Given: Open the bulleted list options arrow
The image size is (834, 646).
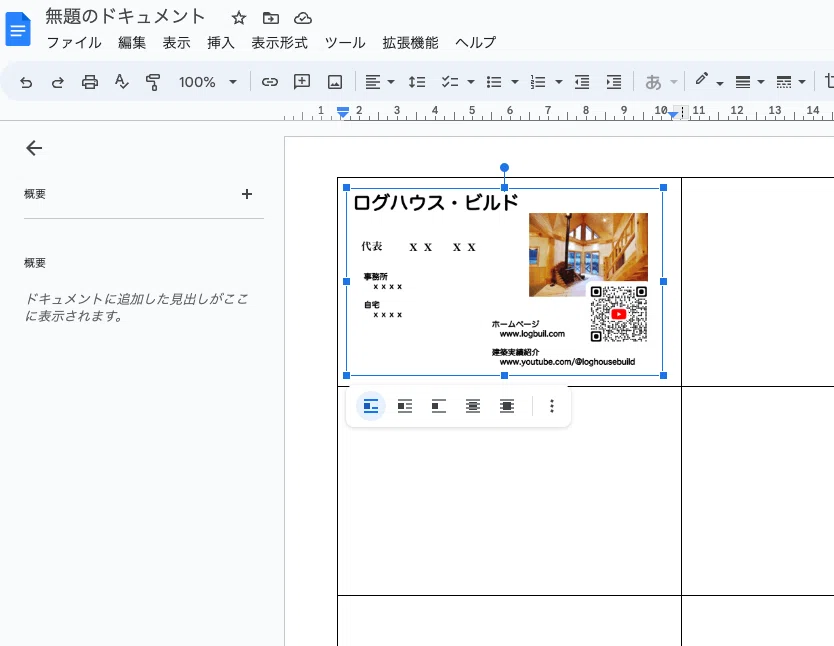Looking at the screenshot, I should (x=514, y=82).
